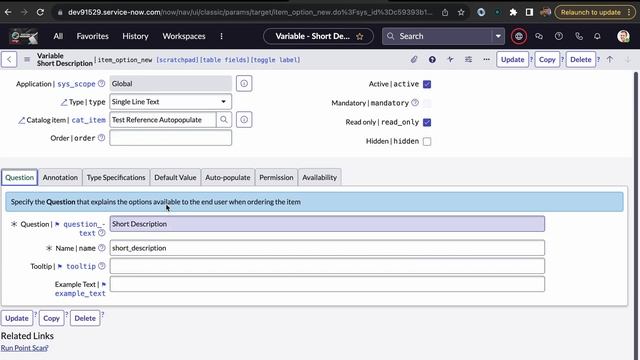This screenshot has width=640, height=360.
Task: Open the Type dropdown Single Line Text
Action: coord(171,102)
